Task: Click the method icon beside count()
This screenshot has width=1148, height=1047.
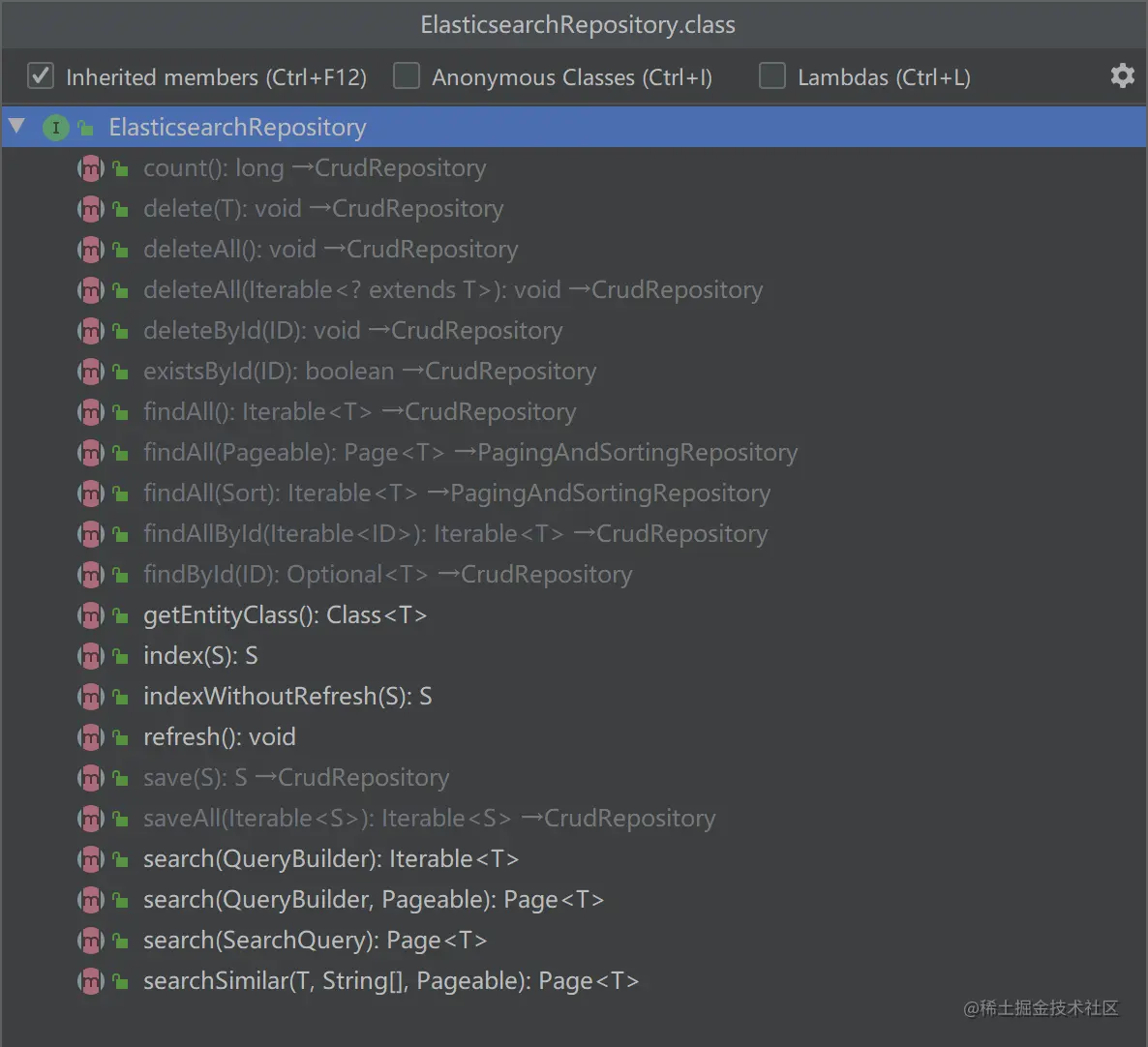Action: pyautogui.click(x=91, y=168)
